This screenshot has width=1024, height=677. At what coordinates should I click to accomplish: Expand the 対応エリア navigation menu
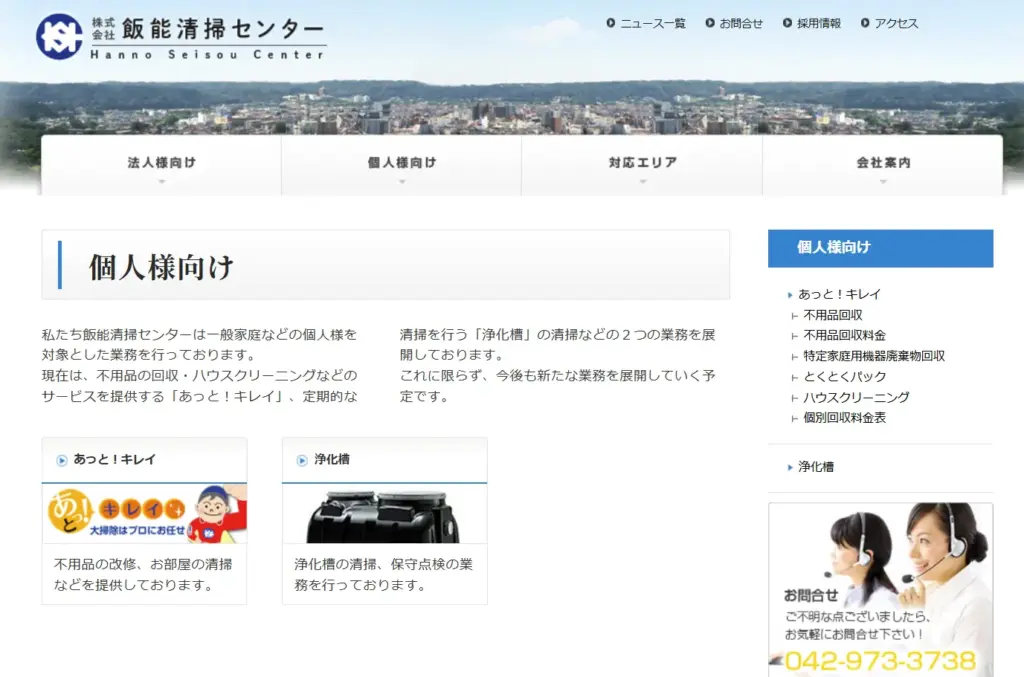(x=642, y=165)
